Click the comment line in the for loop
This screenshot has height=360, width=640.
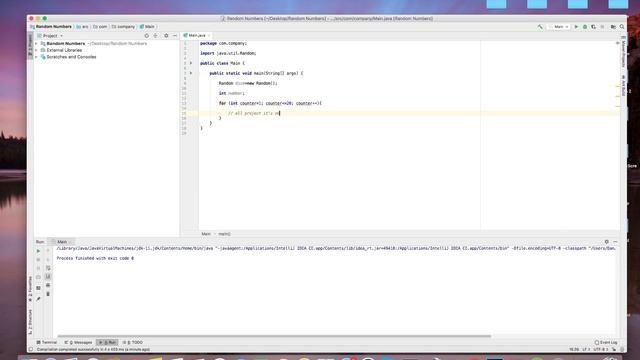pos(254,113)
